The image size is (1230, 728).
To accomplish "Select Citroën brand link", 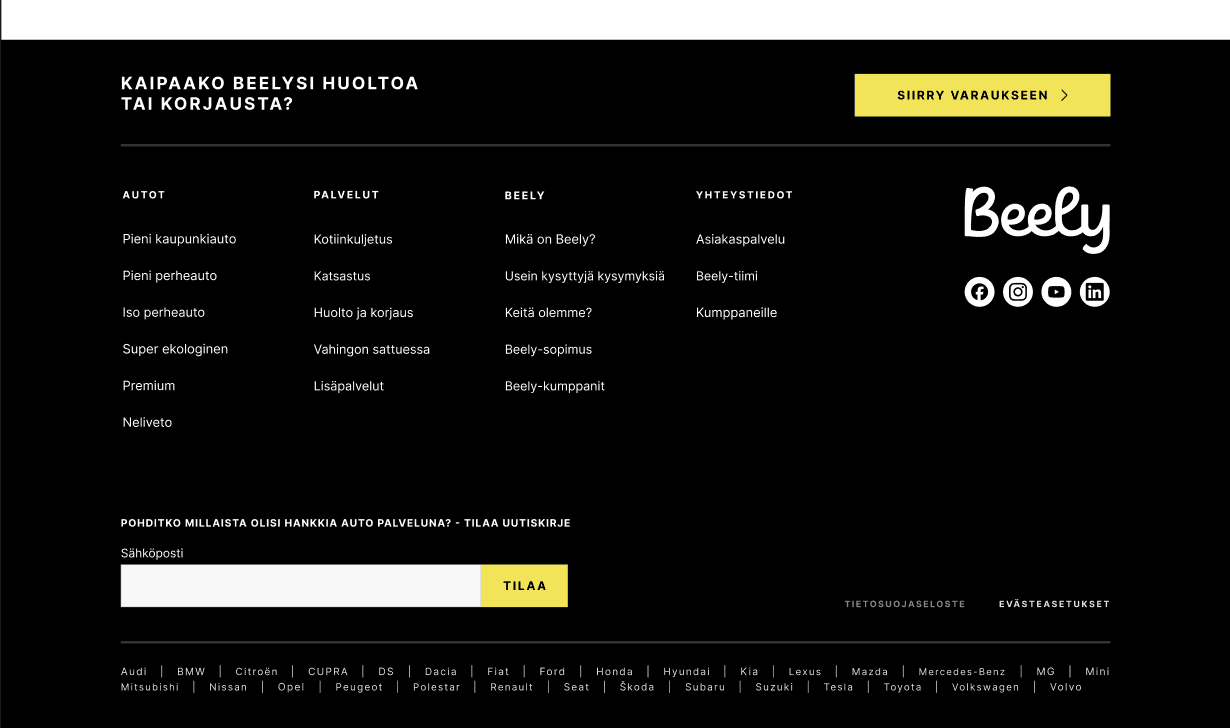I will 257,672.
